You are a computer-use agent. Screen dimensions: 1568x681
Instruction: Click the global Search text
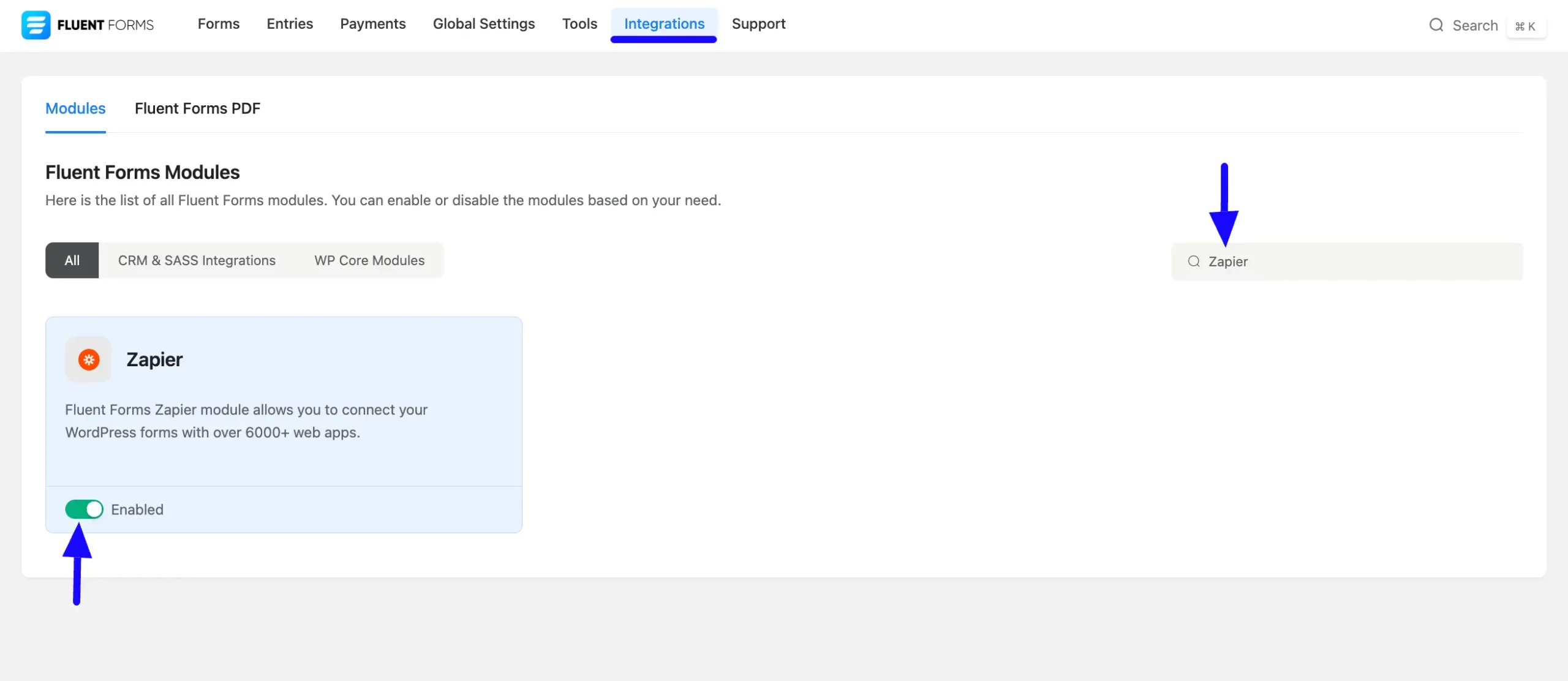click(x=1475, y=26)
